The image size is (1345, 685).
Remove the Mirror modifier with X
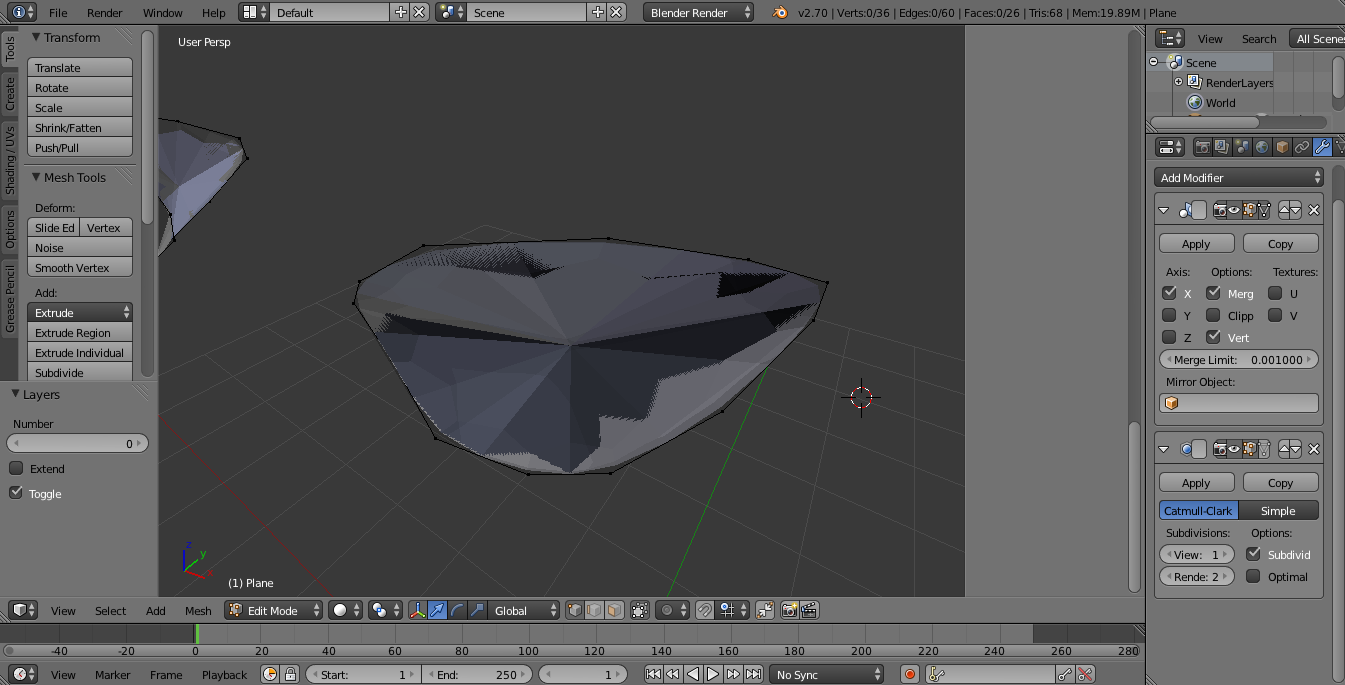click(x=1314, y=210)
